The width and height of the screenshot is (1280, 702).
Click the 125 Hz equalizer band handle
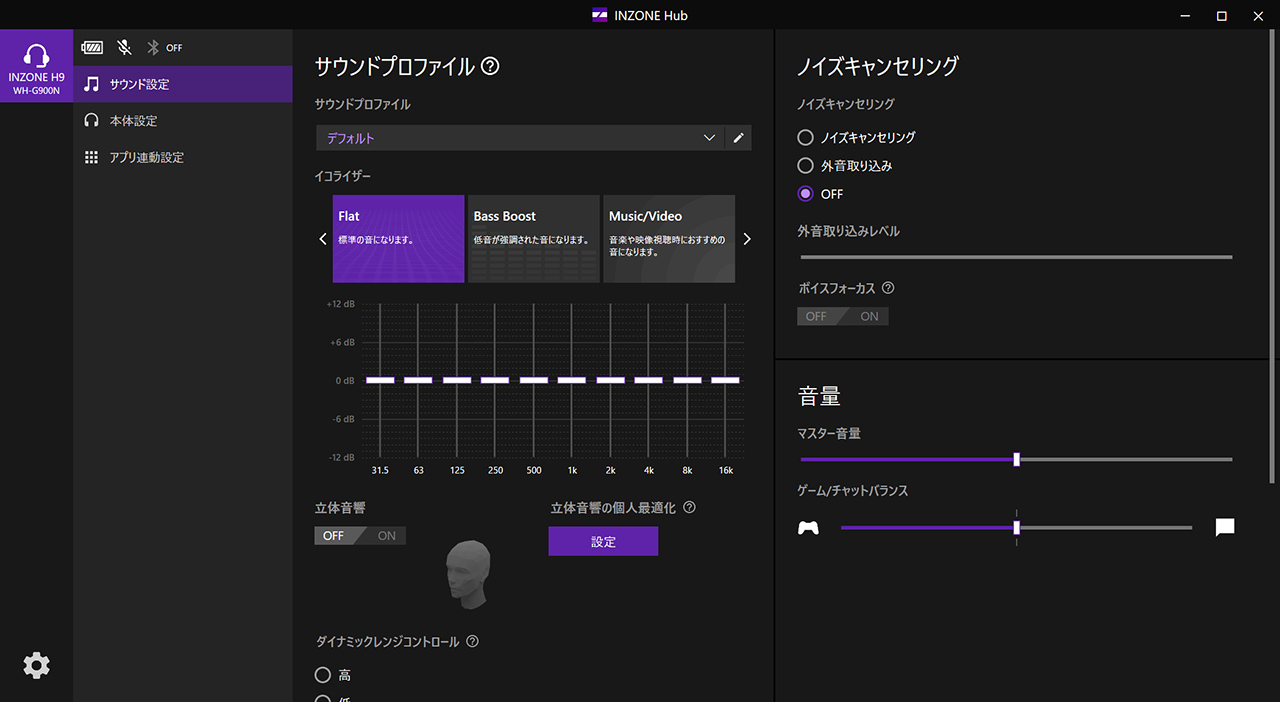coord(457,380)
